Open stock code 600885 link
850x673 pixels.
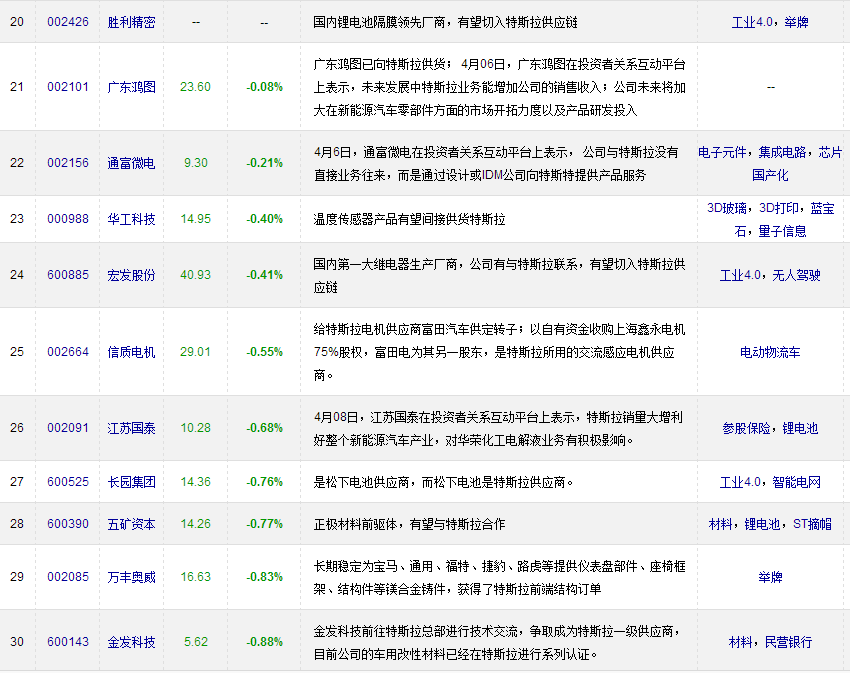point(68,275)
